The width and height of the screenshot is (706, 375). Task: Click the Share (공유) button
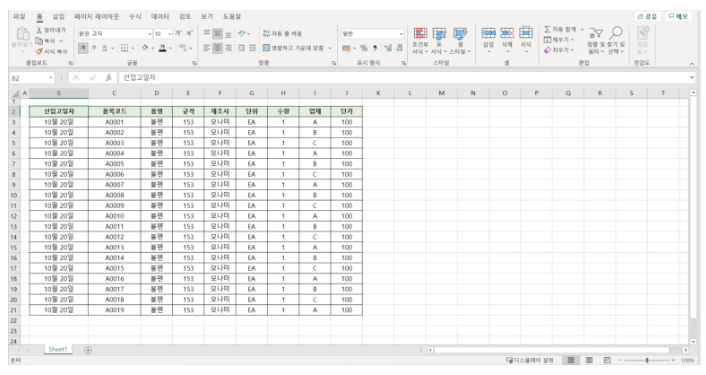pos(647,16)
